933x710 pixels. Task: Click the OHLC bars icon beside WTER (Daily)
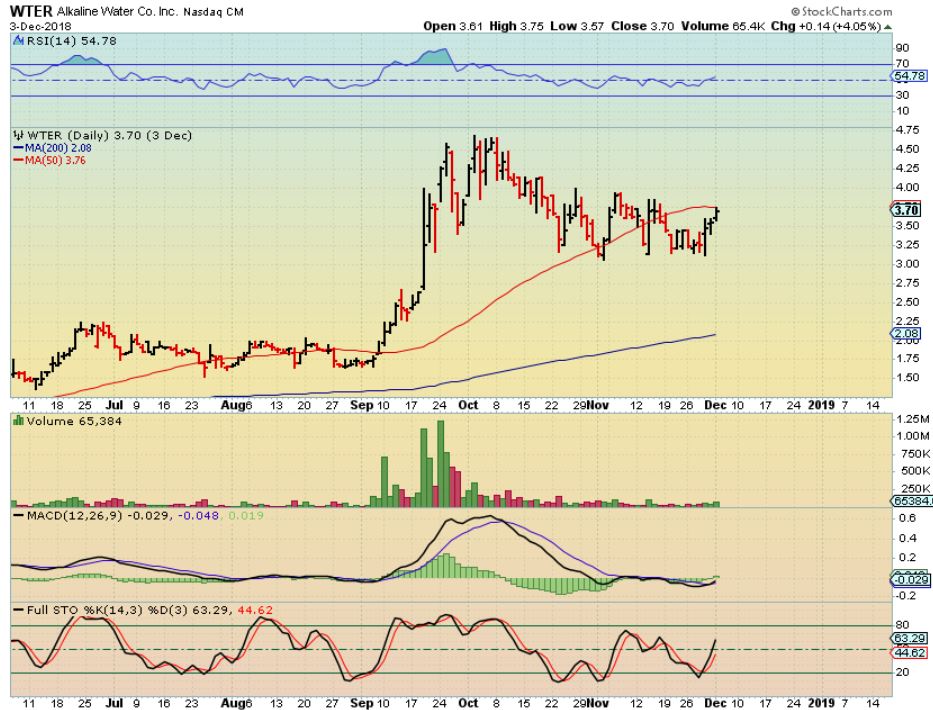pos(17,135)
